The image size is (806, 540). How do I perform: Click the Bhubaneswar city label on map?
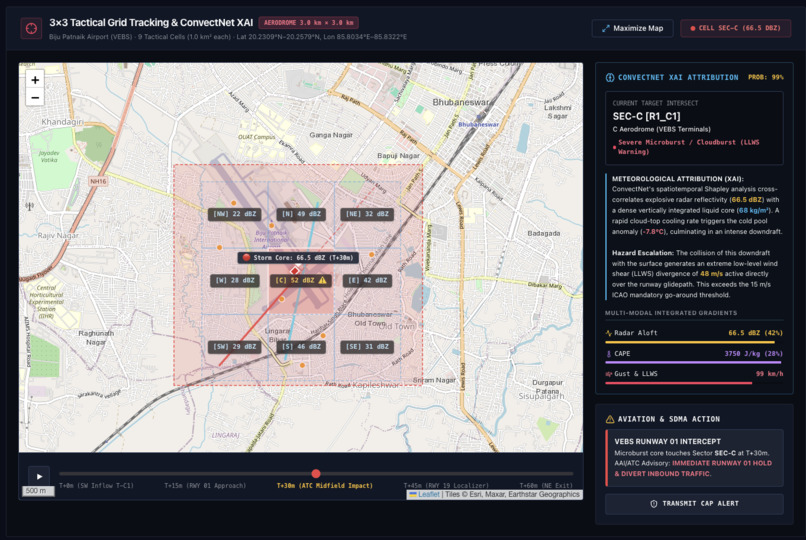coord(461,102)
